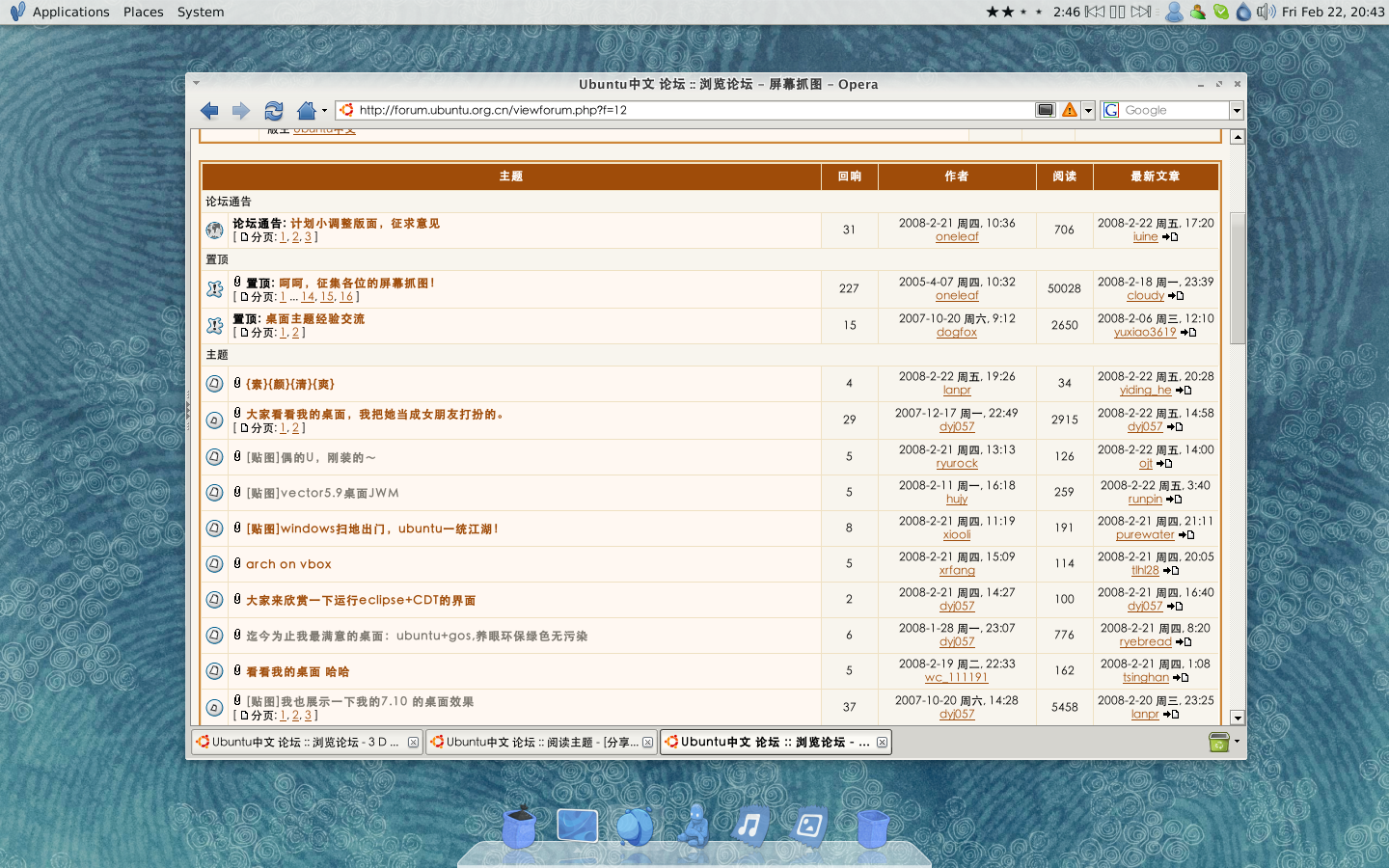
Task: Click the green check tray icon
Action: [x=1221, y=12]
